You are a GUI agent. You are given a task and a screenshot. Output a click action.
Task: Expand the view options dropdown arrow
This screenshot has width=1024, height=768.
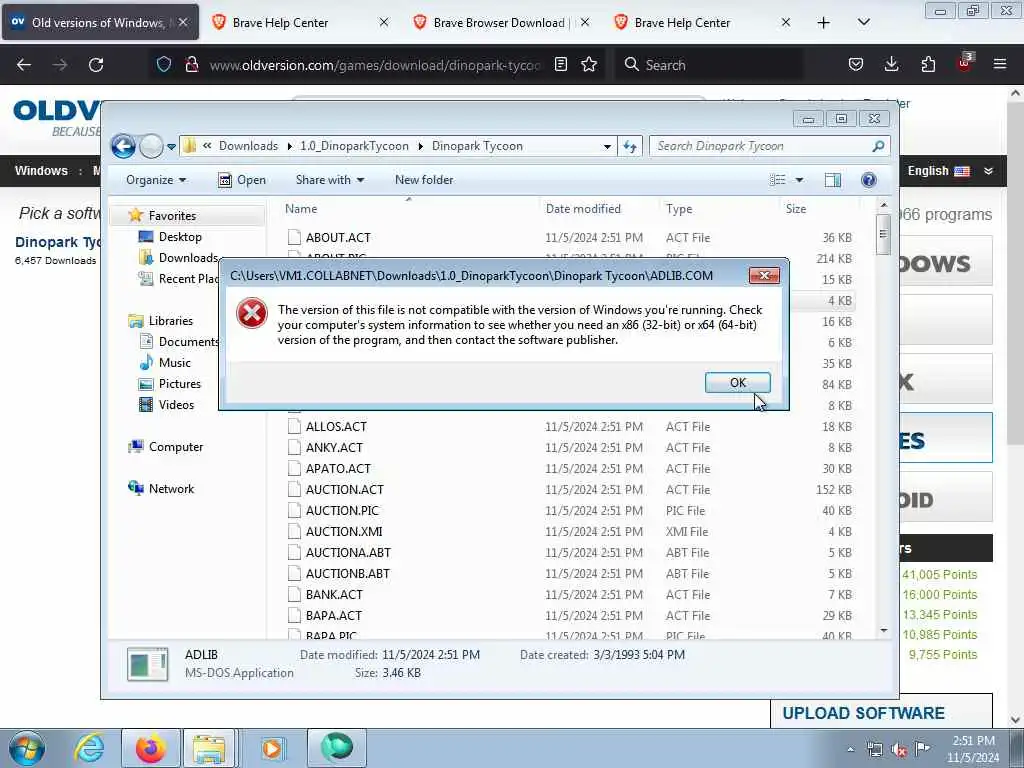[799, 180]
